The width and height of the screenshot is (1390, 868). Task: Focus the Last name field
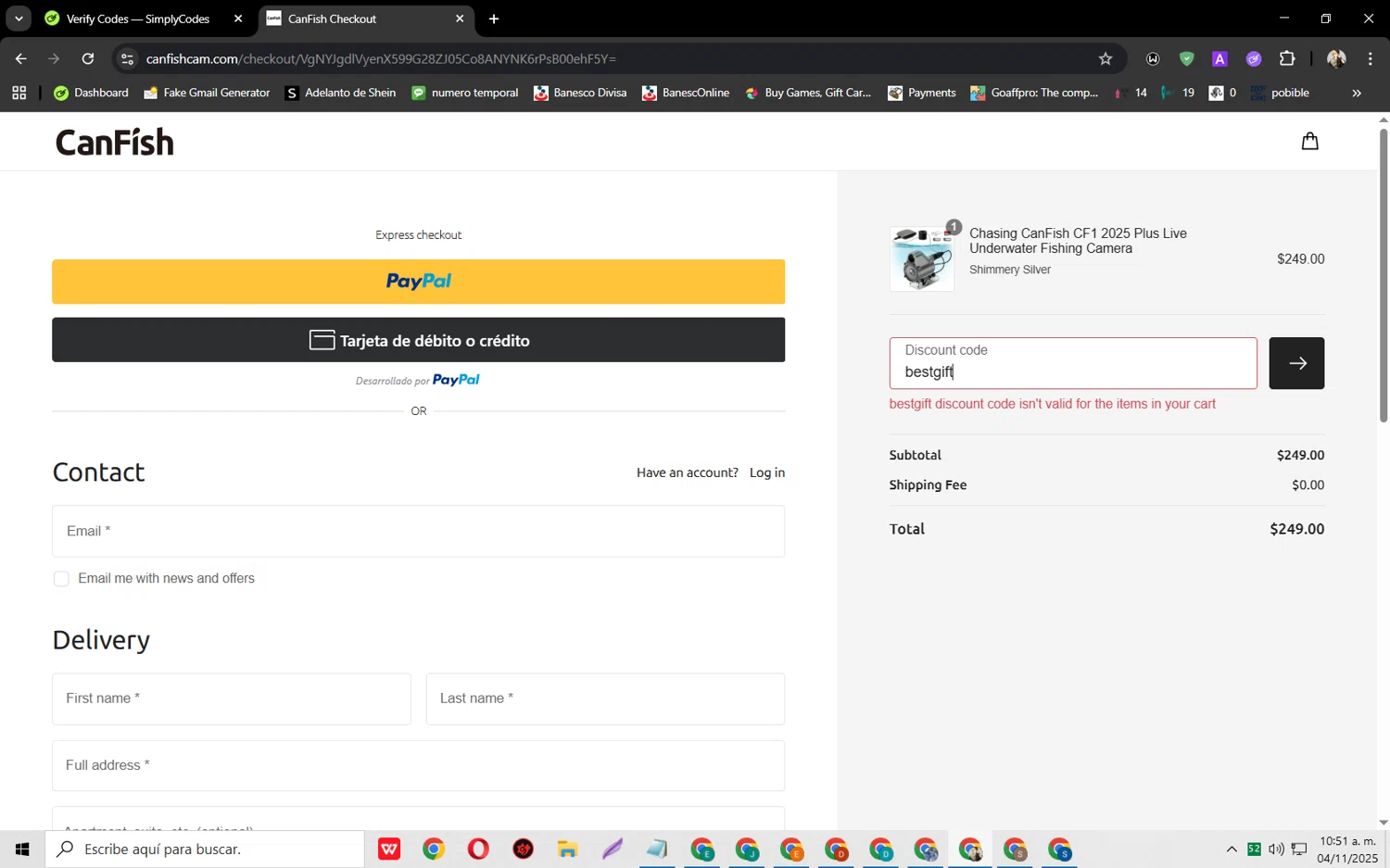point(605,698)
